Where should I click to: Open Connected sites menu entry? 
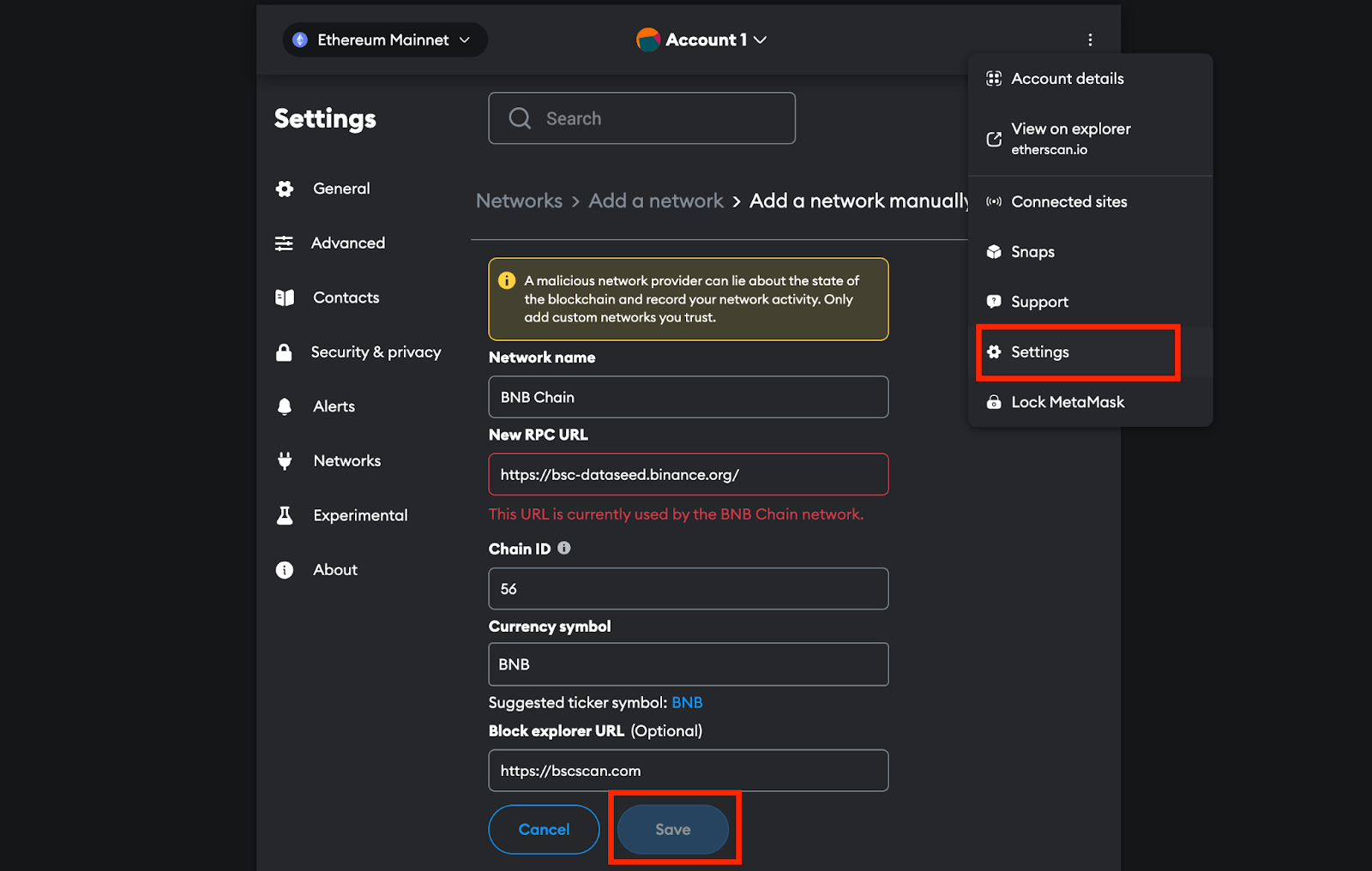pyautogui.click(x=1090, y=202)
